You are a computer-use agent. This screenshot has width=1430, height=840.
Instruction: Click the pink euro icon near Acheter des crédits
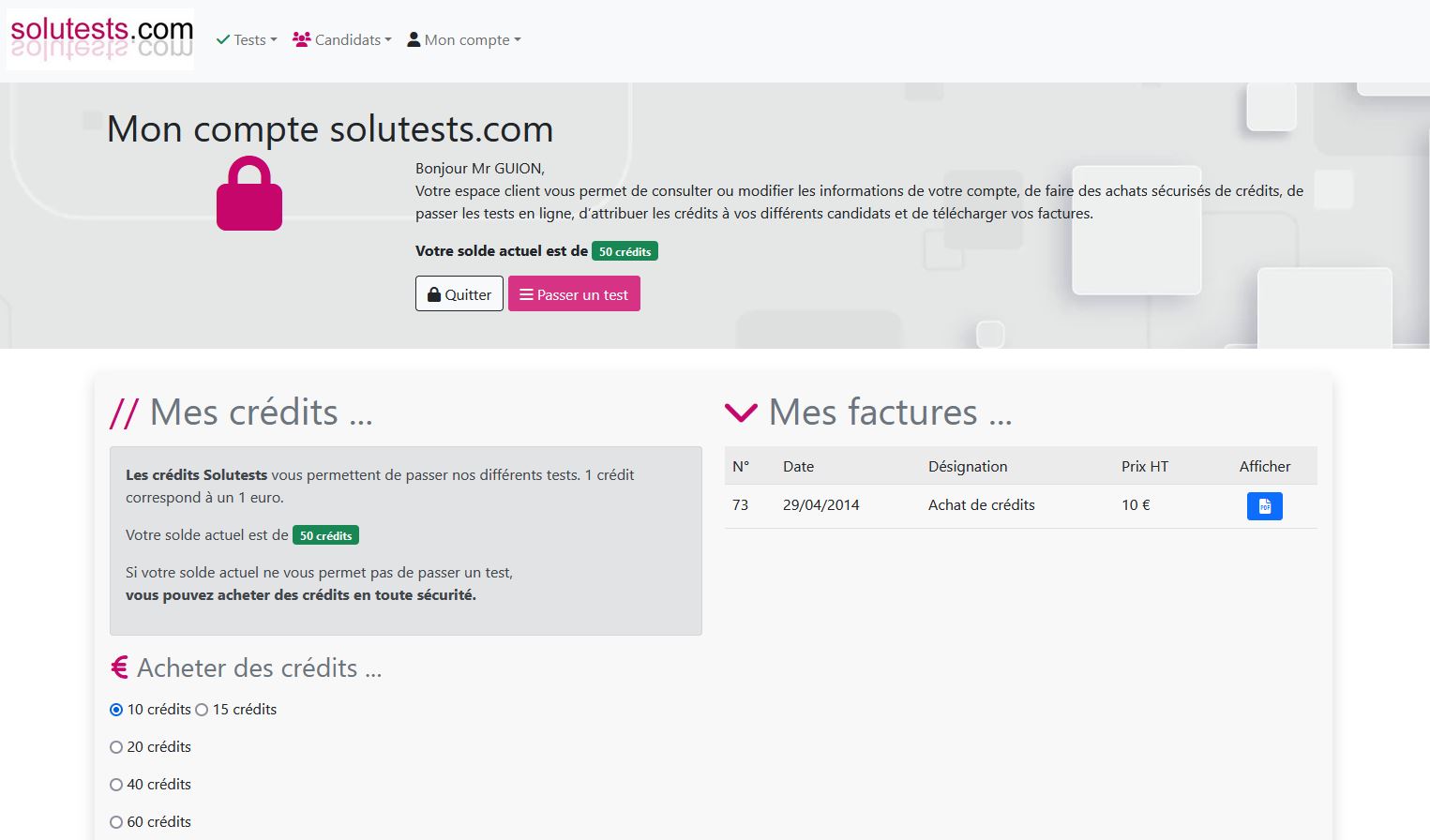[119, 667]
